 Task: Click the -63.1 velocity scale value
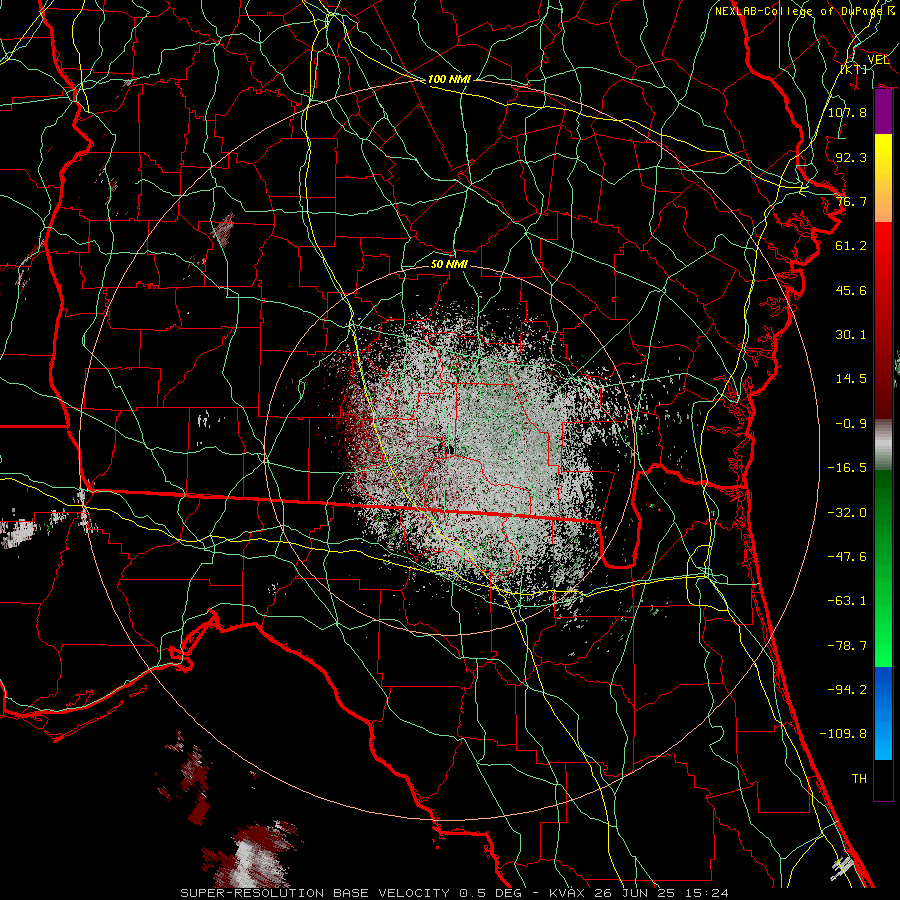(847, 601)
